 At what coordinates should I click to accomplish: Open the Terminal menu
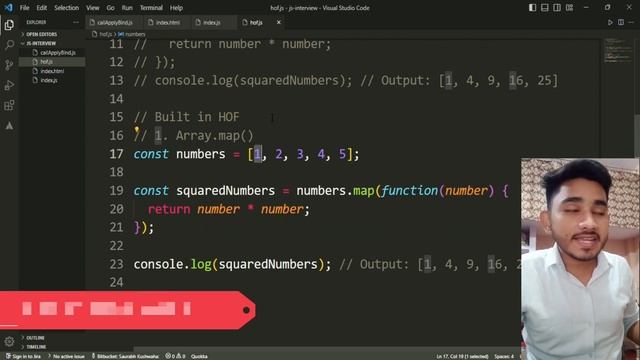coord(151,8)
